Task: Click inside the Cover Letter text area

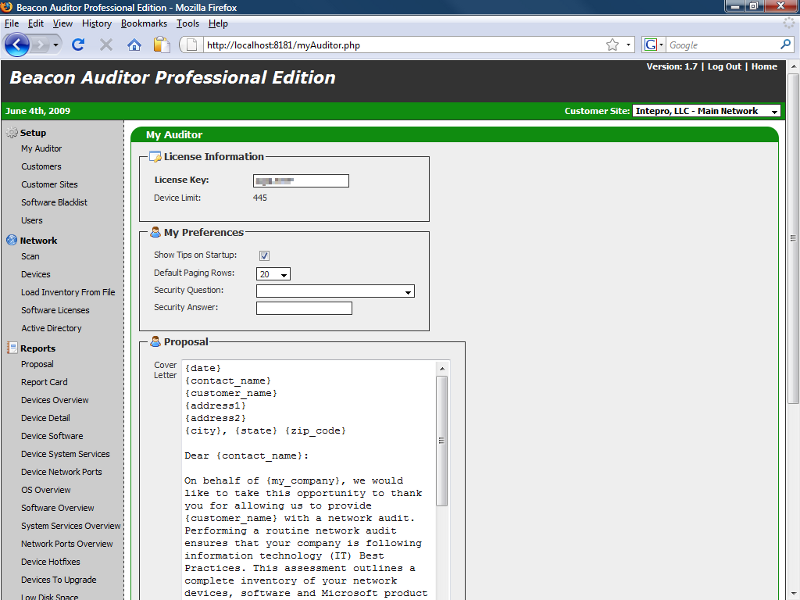Action: tap(309, 480)
